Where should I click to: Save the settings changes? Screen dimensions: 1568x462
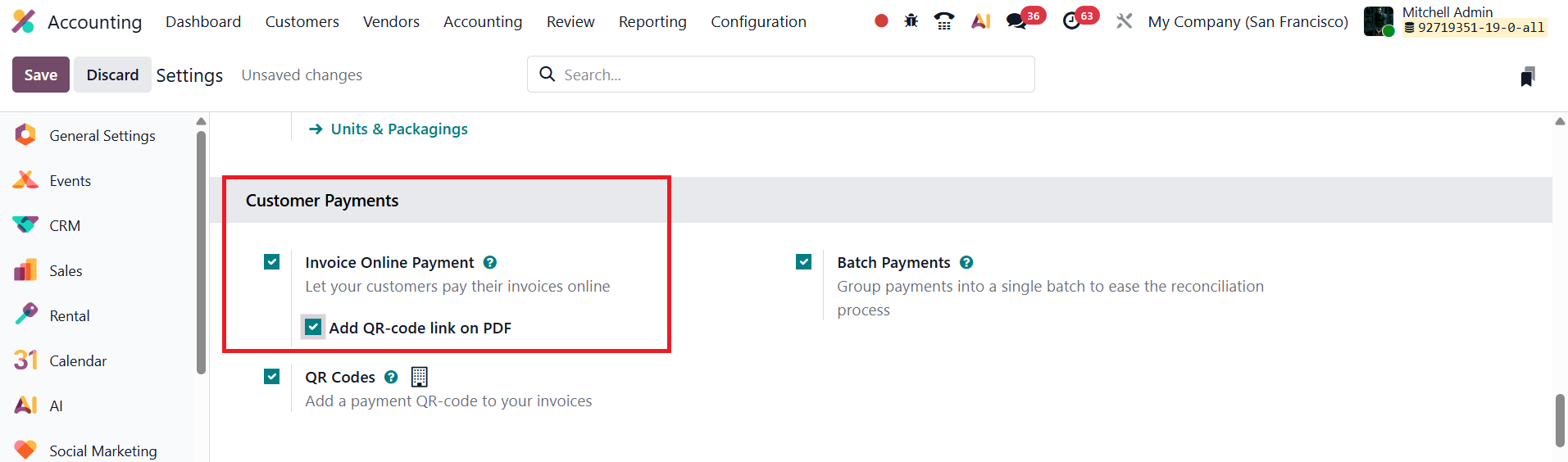point(41,75)
